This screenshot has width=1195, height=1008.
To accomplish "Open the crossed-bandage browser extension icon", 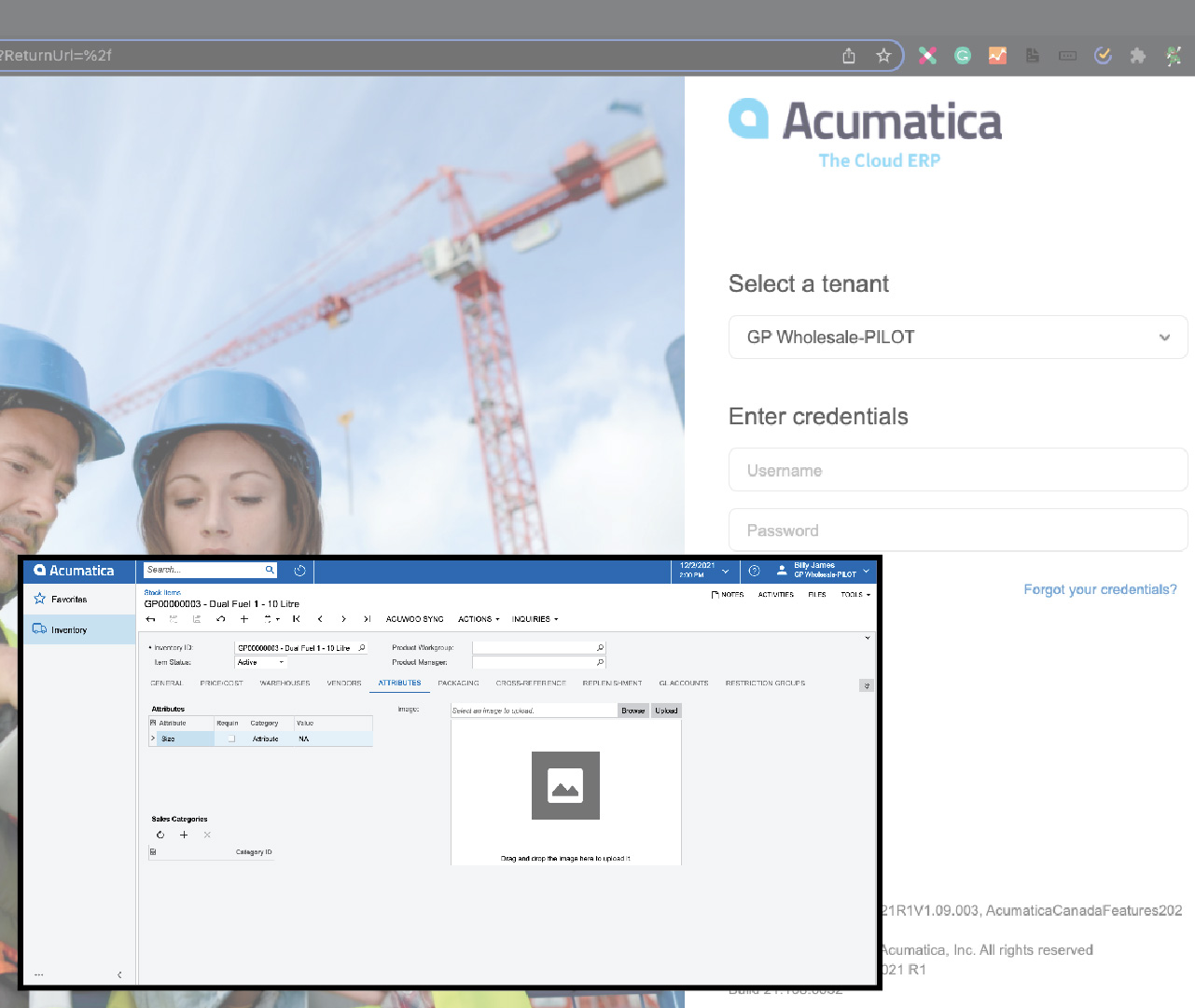I will pos(927,56).
